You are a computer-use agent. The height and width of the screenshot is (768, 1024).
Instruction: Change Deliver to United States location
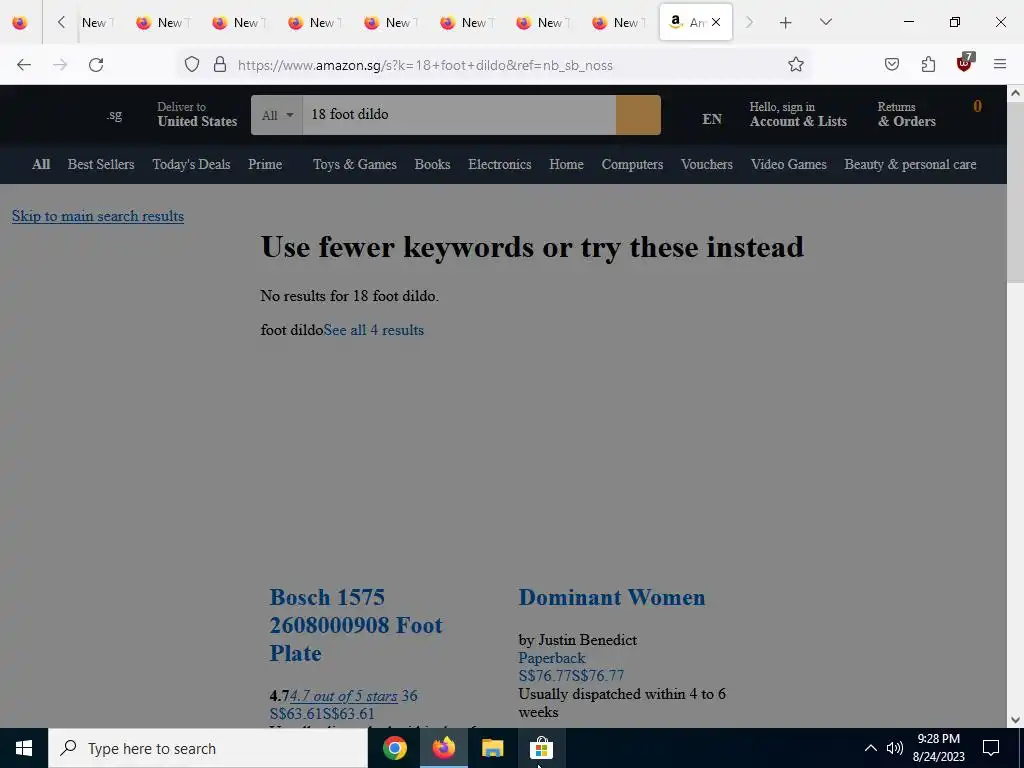(x=197, y=114)
